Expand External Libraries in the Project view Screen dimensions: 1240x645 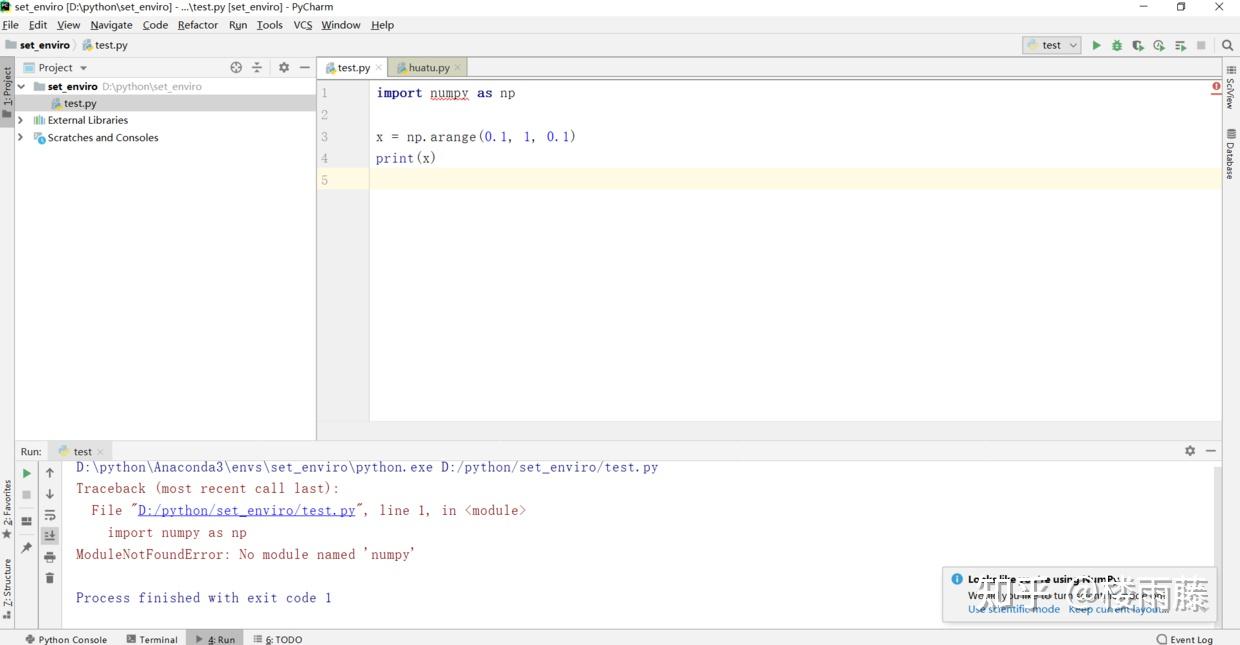click(x=21, y=119)
